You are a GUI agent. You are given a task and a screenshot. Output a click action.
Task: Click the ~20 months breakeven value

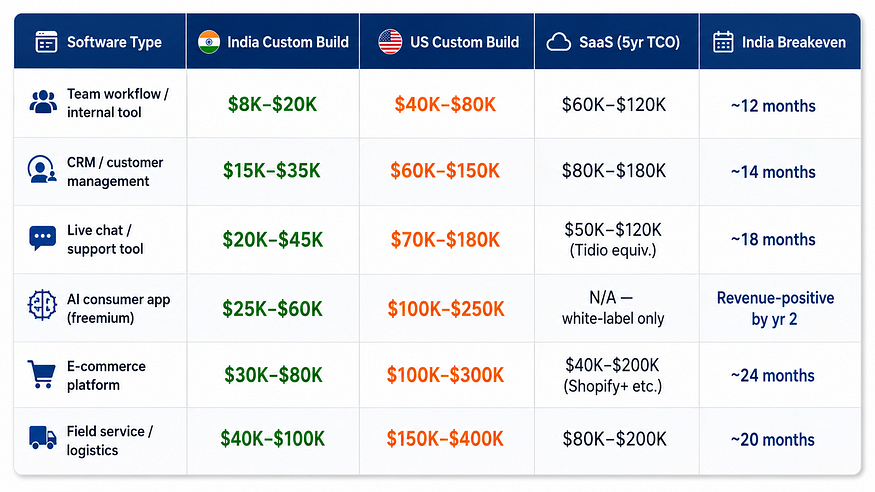pyautogui.click(x=773, y=440)
